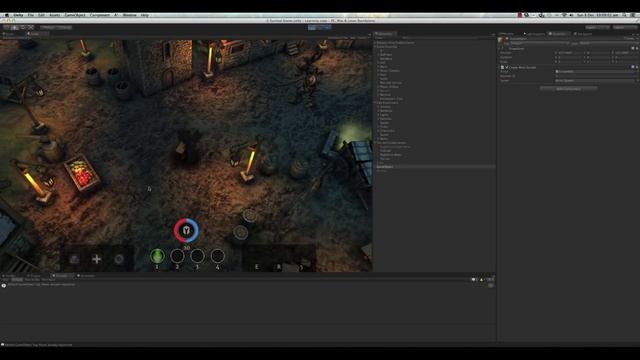Open Notification Center in the macOS menu bar
Screen dimensions: 640x360
633,15
